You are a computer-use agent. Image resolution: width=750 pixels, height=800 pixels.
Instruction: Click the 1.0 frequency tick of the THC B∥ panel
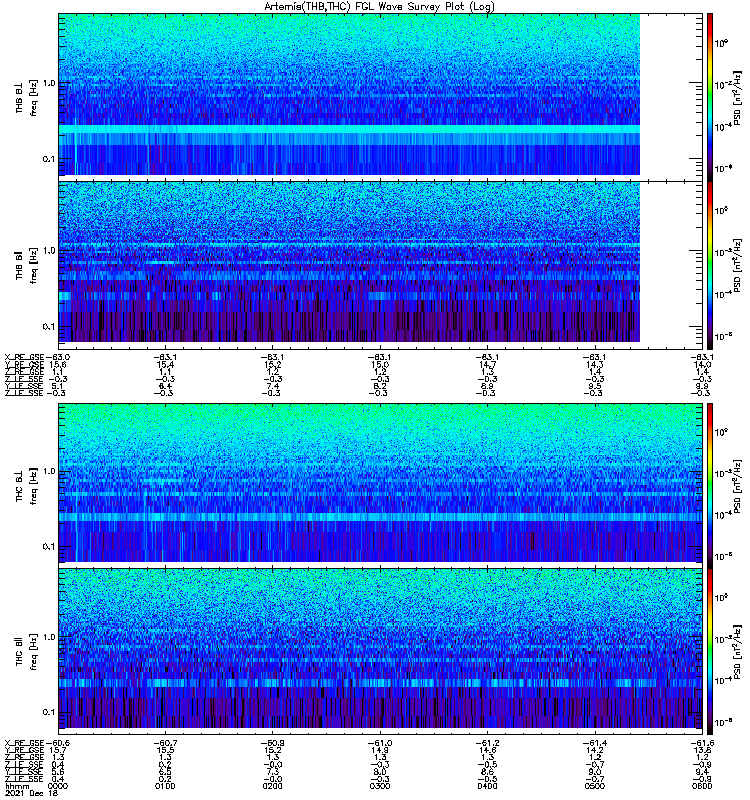[x=49, y=637]
